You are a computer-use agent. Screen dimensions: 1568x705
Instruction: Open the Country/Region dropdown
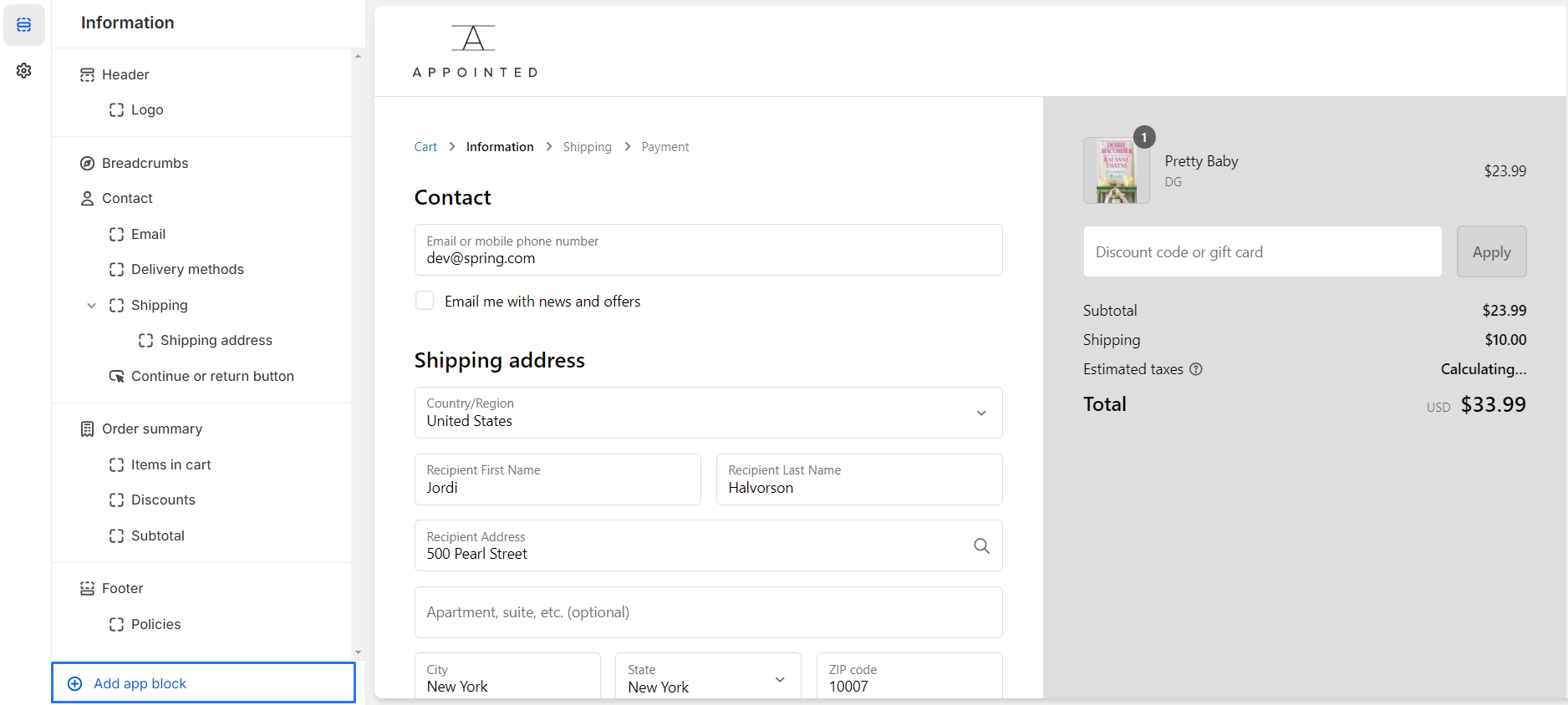pyautogui.click(x=708, y=413)
